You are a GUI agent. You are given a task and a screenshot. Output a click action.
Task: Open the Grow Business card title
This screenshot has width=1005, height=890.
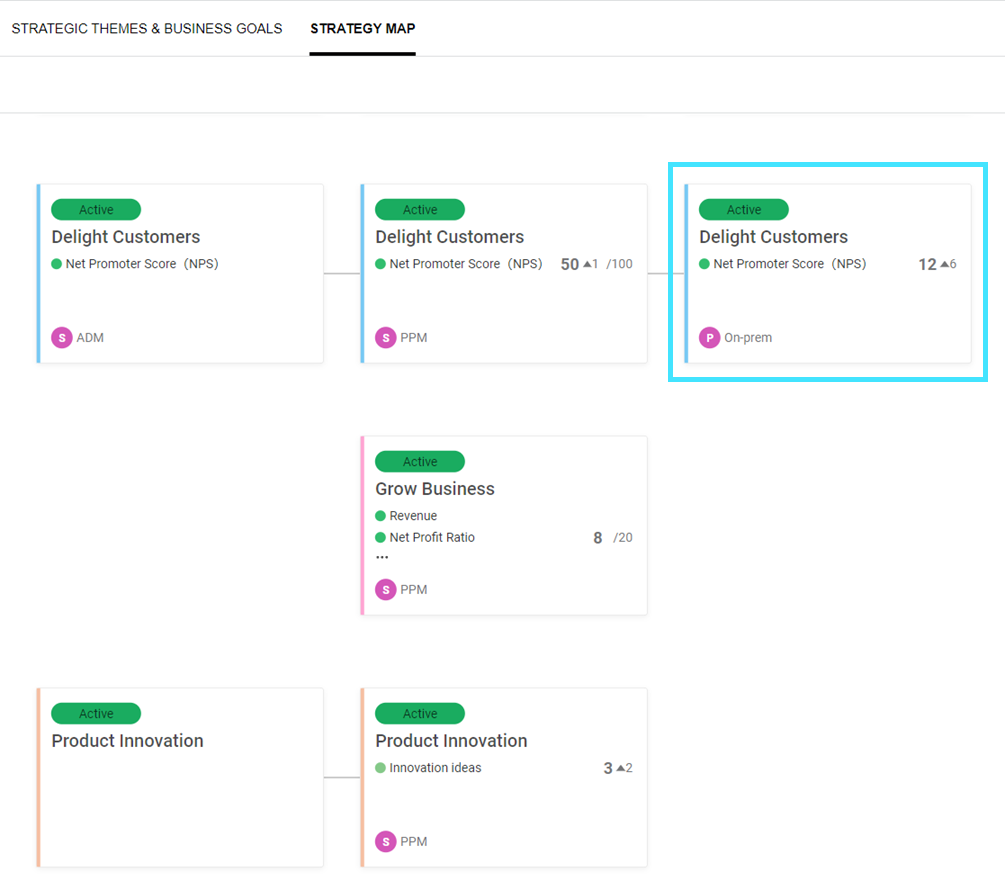(435, 489)
